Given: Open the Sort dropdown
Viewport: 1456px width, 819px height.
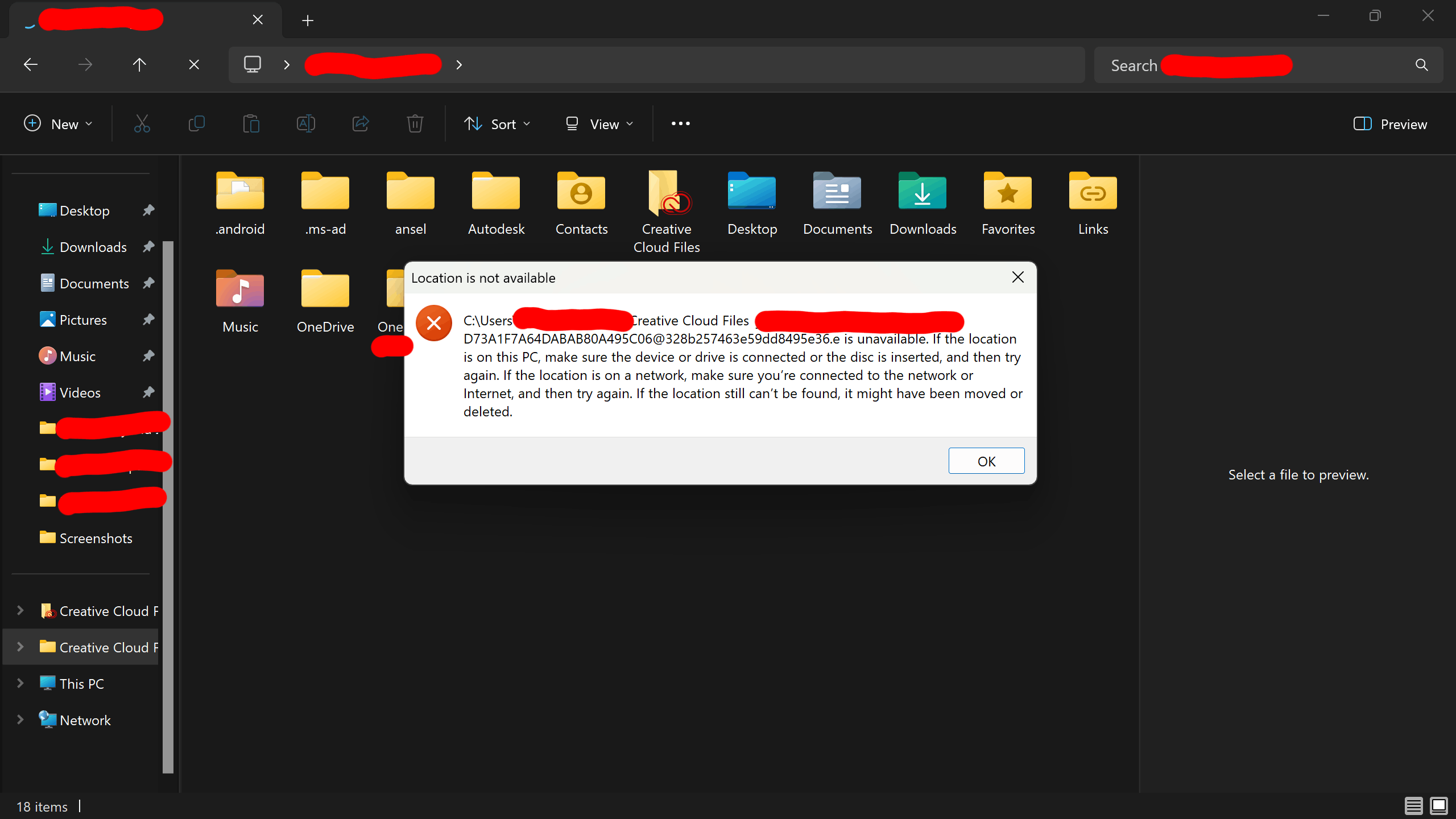Looking at the screenshot, I should [x=497, y=124].
